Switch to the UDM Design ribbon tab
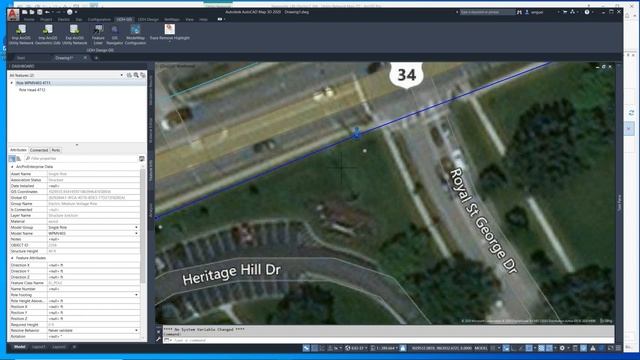The image size is (640, 360). pyautogui.click(x=148, y=20)
